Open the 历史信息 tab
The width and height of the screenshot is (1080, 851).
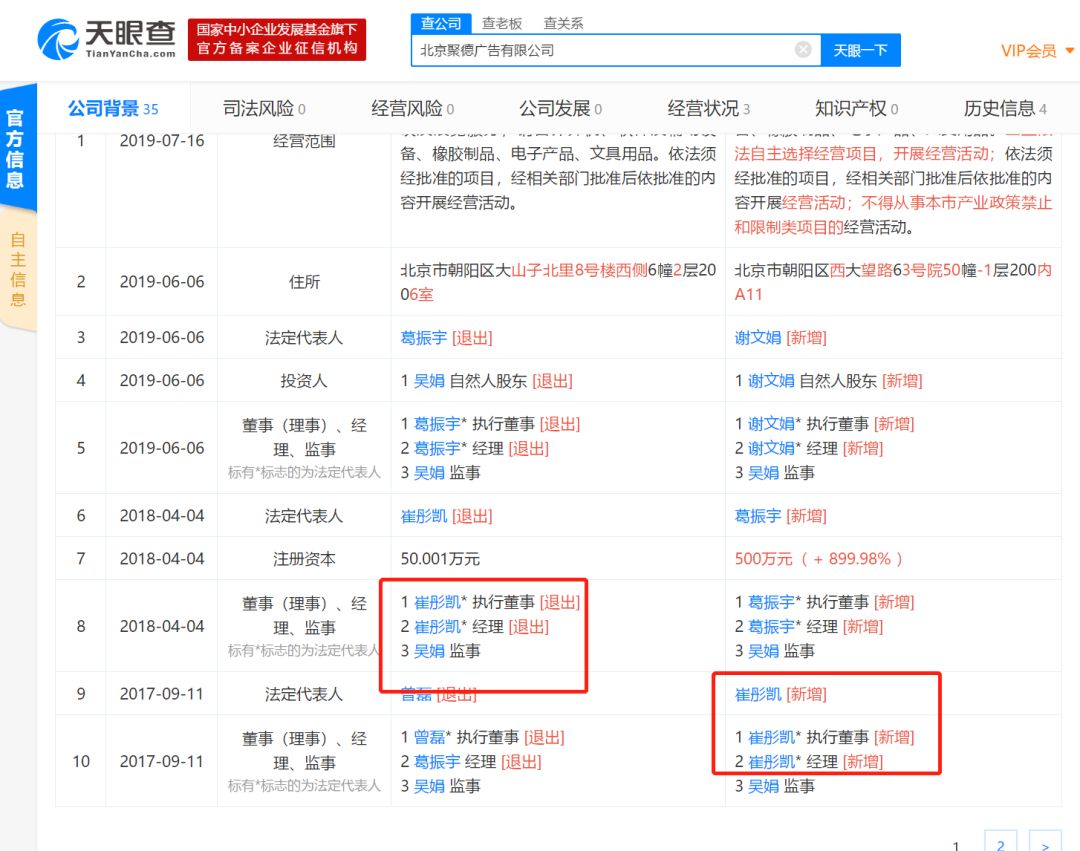(1005, 108)
